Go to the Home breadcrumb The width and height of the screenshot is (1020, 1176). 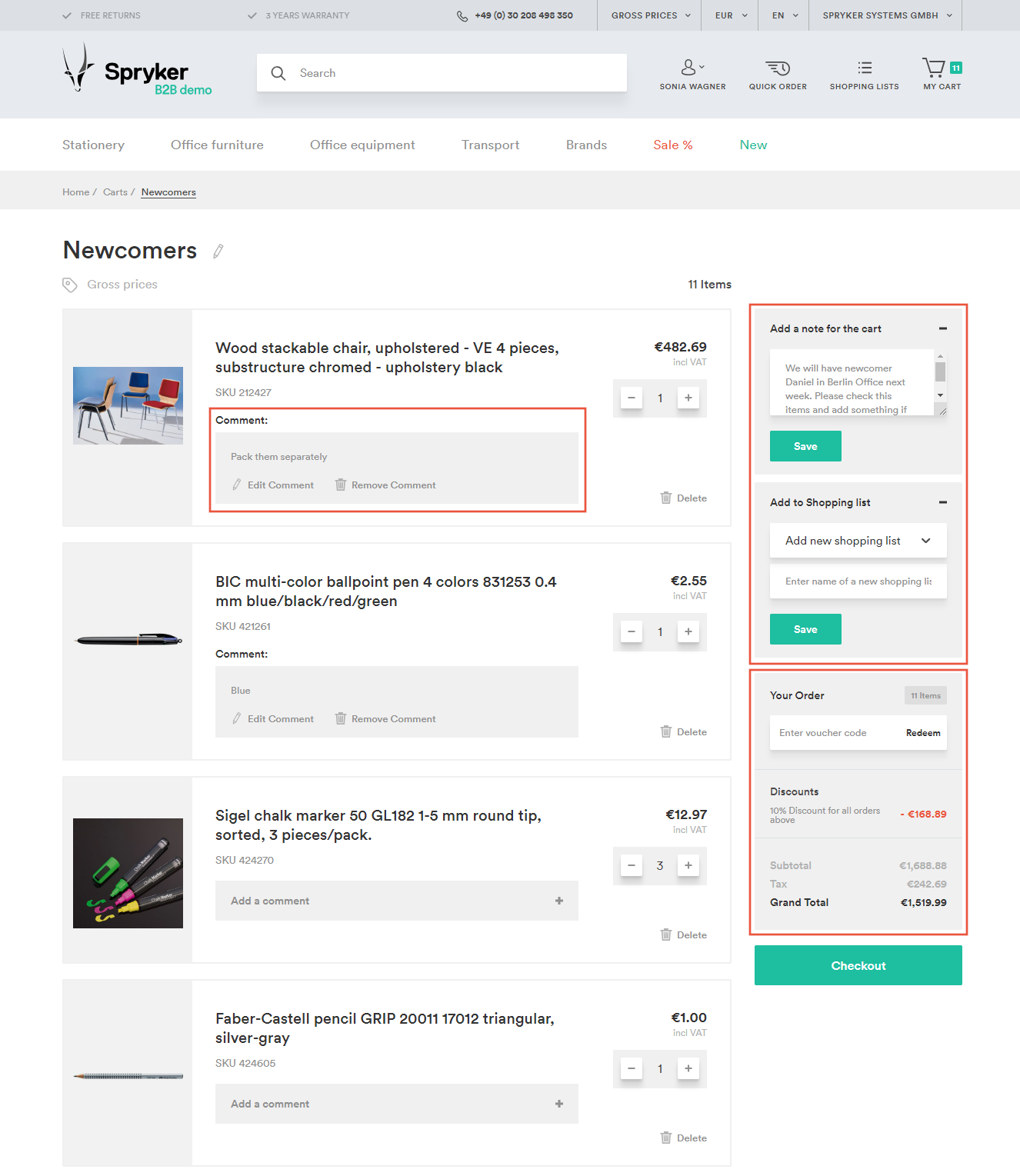(x=76, y=192)
